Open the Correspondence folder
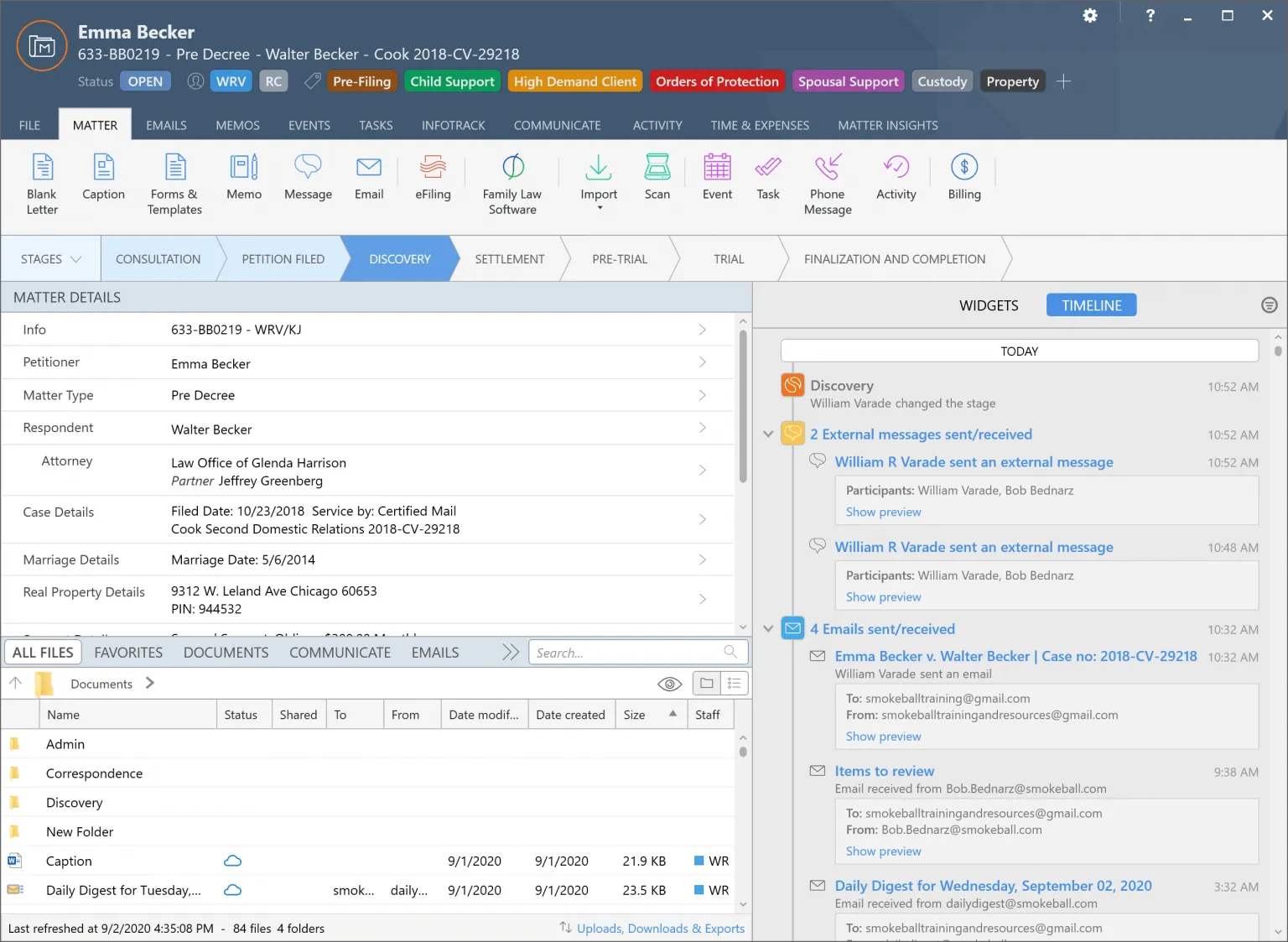The height and width of the screenshot is (942, 1288). (94, 773)
